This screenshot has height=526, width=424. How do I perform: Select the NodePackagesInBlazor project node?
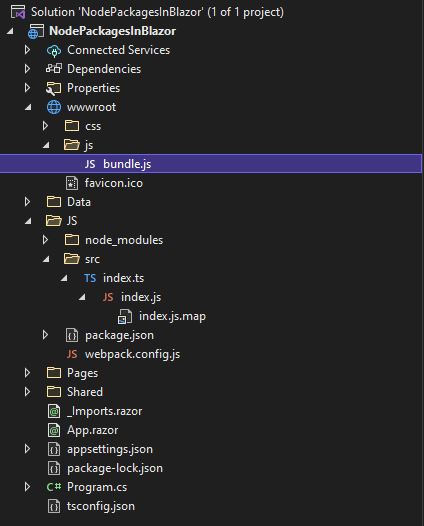(x=112, y=31)
